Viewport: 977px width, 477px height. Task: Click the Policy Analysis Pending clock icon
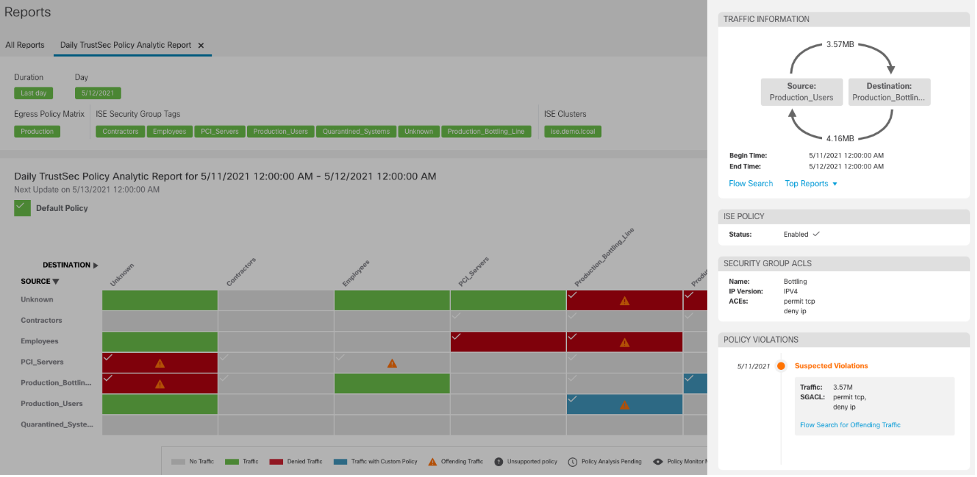pos(572,461)
